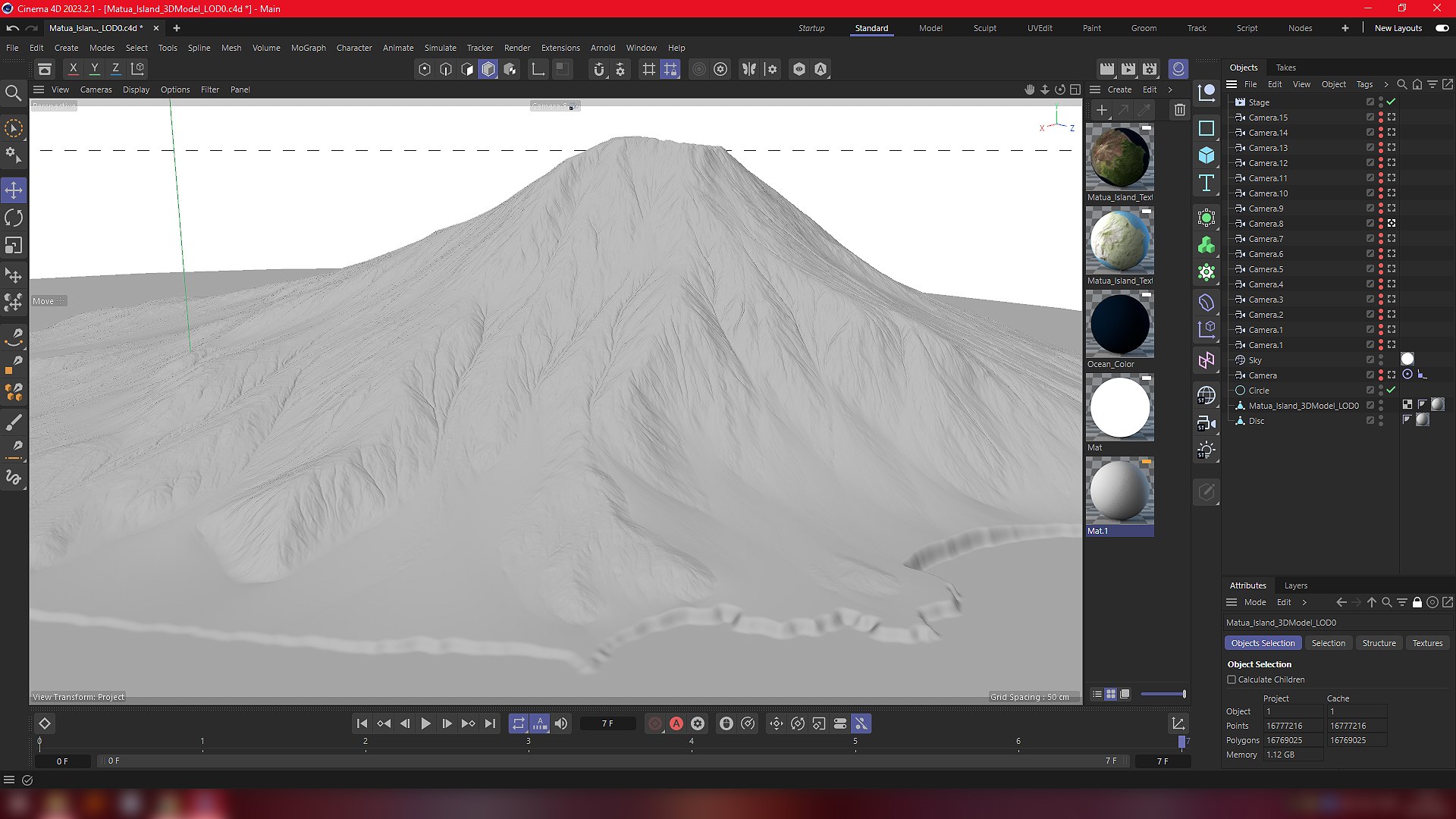Switch to the UVEdit layout tab

click(x=1040, y=28)
